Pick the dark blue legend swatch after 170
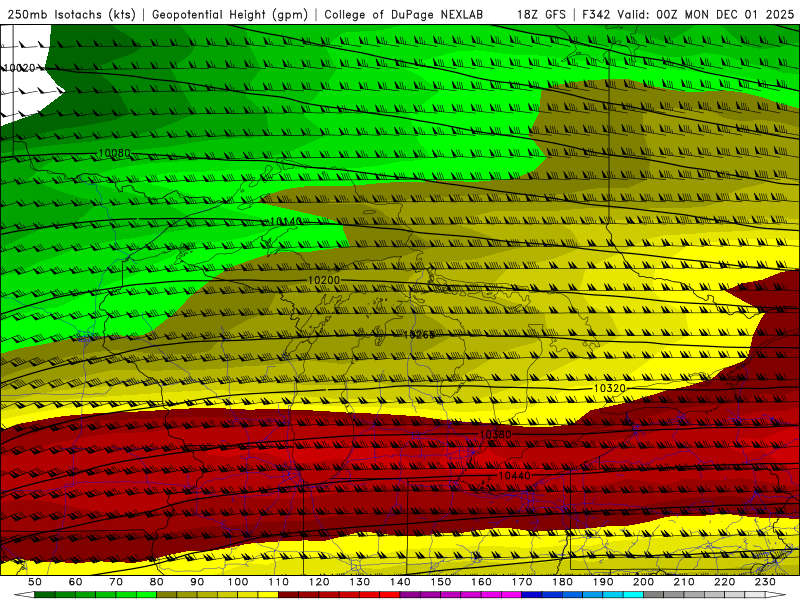Image resolution: width=800 pixels, height=600 pixels. (x=532, y=594)
